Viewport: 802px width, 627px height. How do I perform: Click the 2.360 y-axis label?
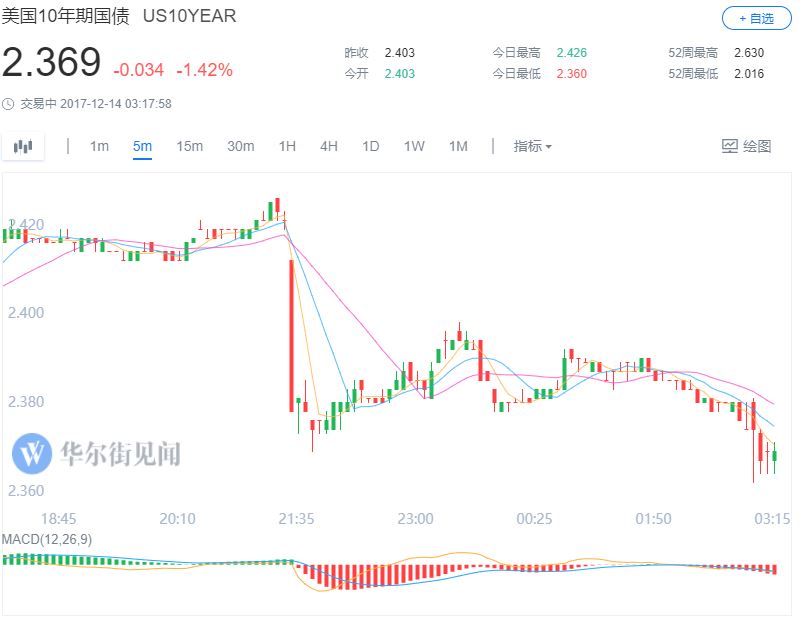point(26,491)
